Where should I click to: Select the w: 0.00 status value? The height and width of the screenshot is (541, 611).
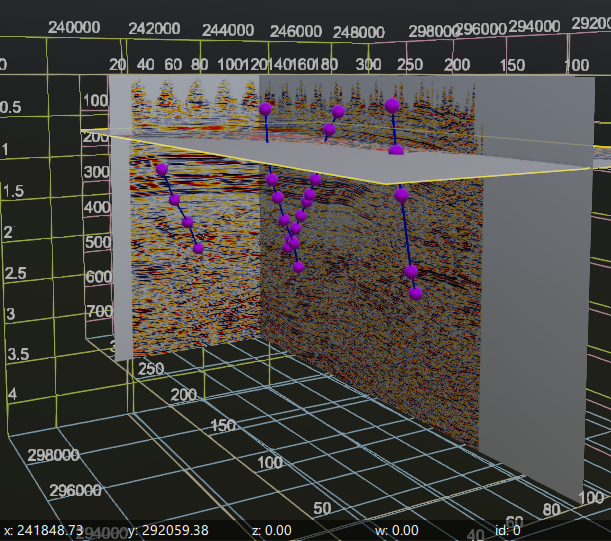coord(397,530)
